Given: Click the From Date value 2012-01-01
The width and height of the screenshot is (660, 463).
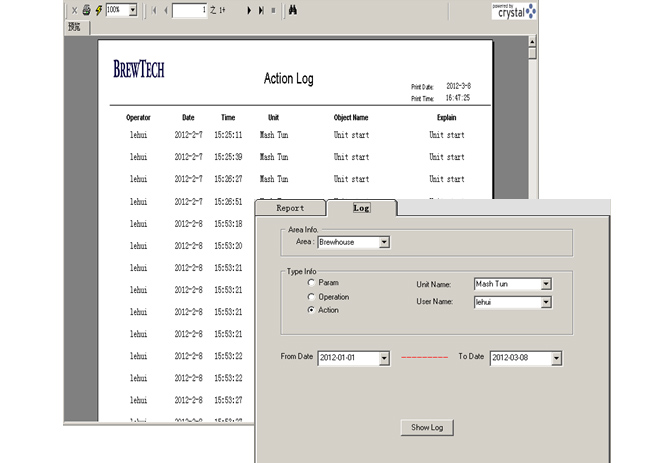Looking at the screenshot, I should (338, 358).
